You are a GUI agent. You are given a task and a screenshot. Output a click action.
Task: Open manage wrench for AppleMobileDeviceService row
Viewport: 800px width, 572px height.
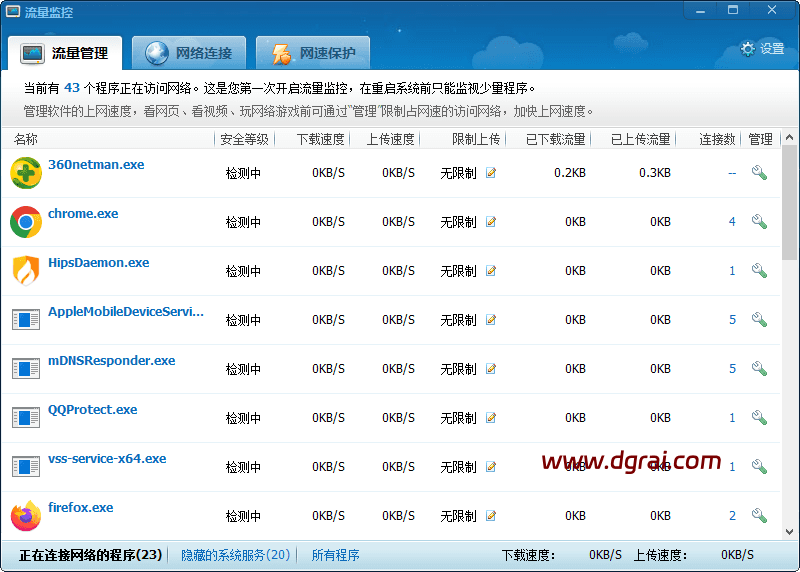[759, 320]
